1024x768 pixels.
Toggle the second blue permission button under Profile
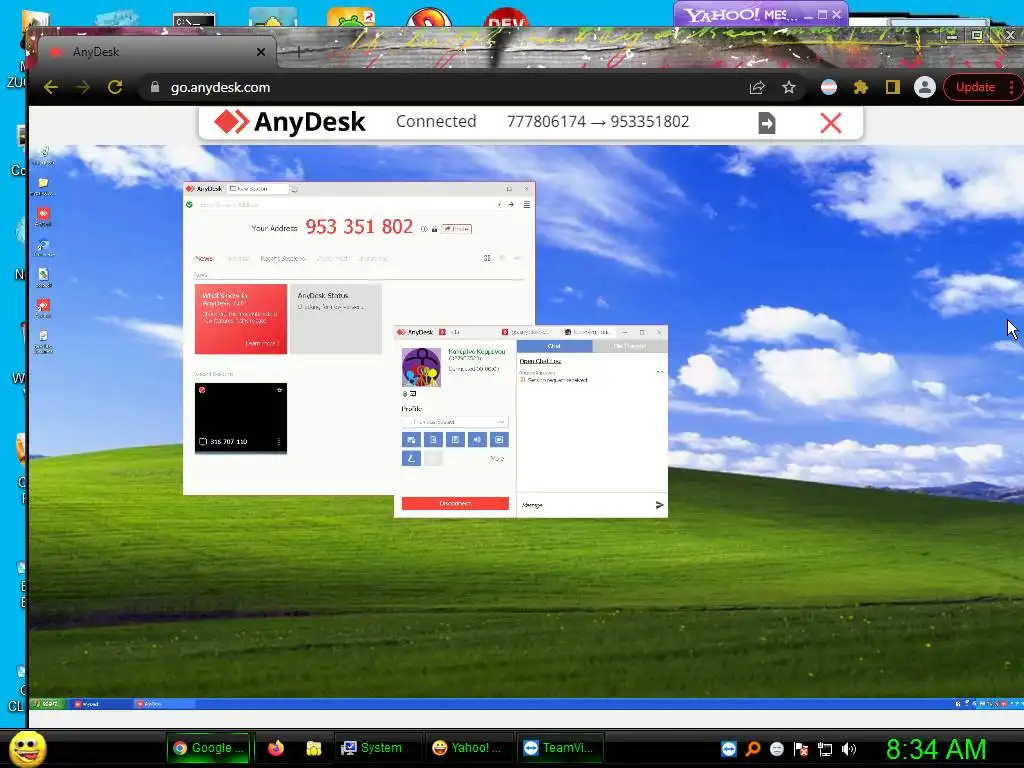click(x=433, y=440)
